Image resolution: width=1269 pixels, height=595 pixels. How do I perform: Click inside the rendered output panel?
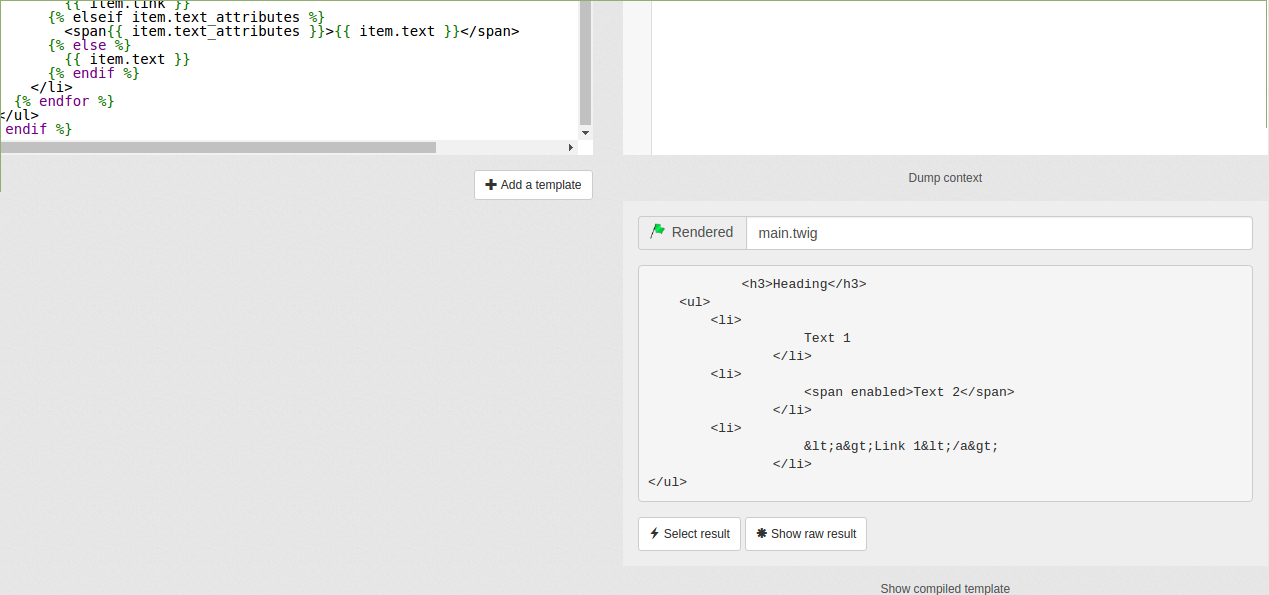click(944, 382)
